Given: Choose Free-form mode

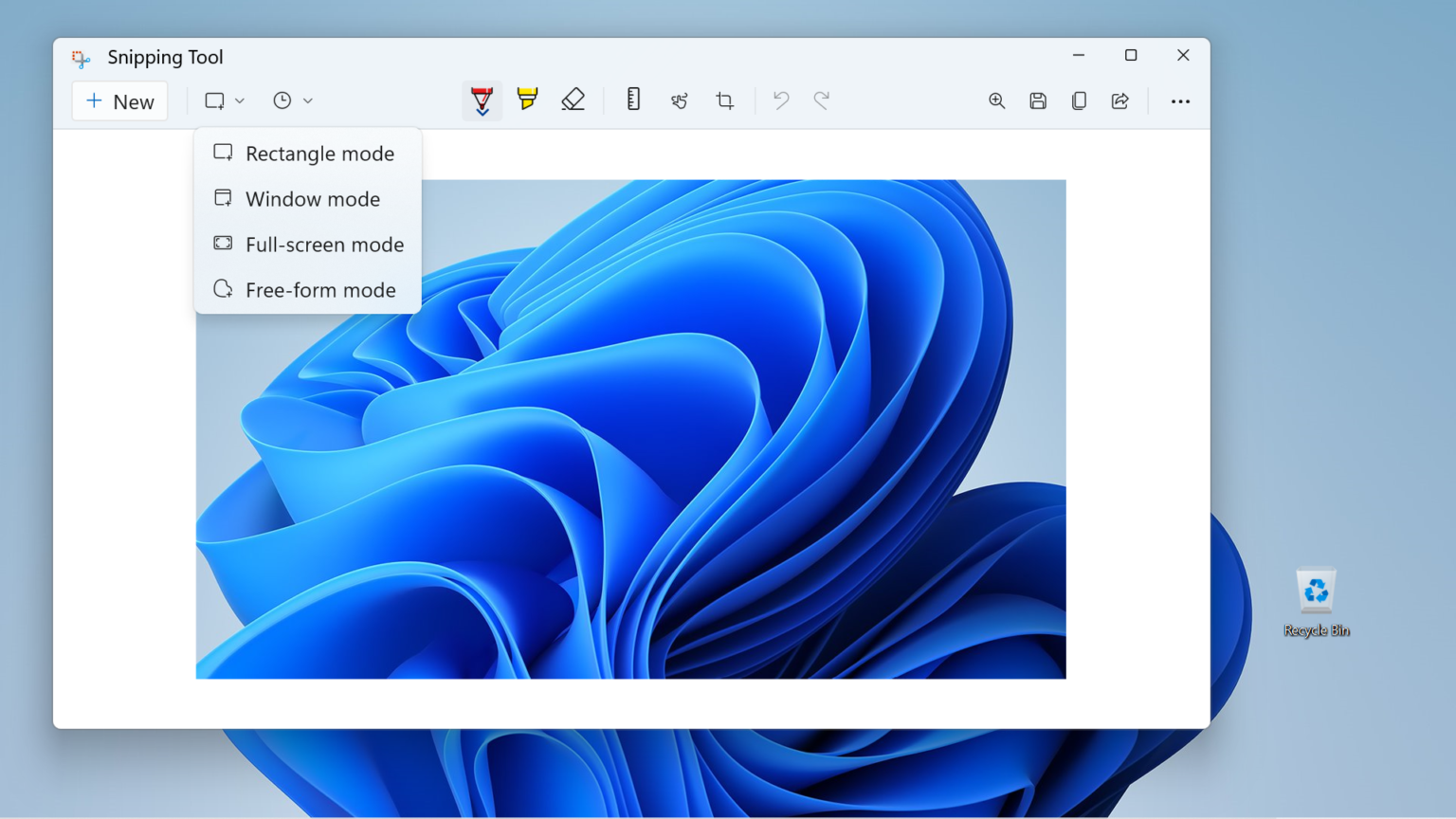Looking at the screenshot, I should 319,289.
